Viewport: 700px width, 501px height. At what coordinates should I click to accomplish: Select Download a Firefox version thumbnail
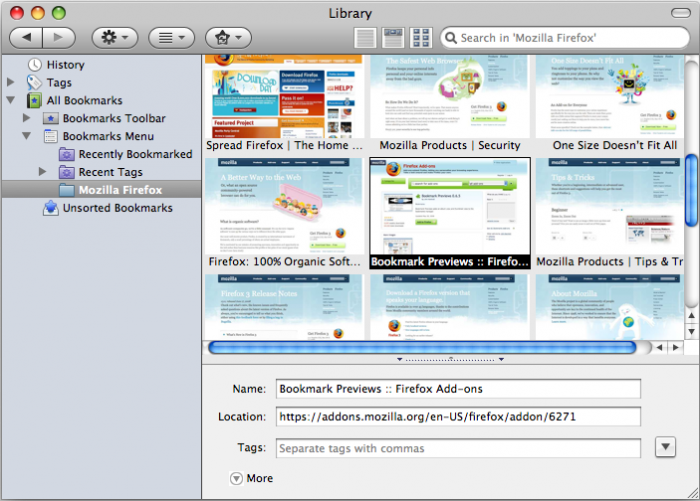coord(450,307)
